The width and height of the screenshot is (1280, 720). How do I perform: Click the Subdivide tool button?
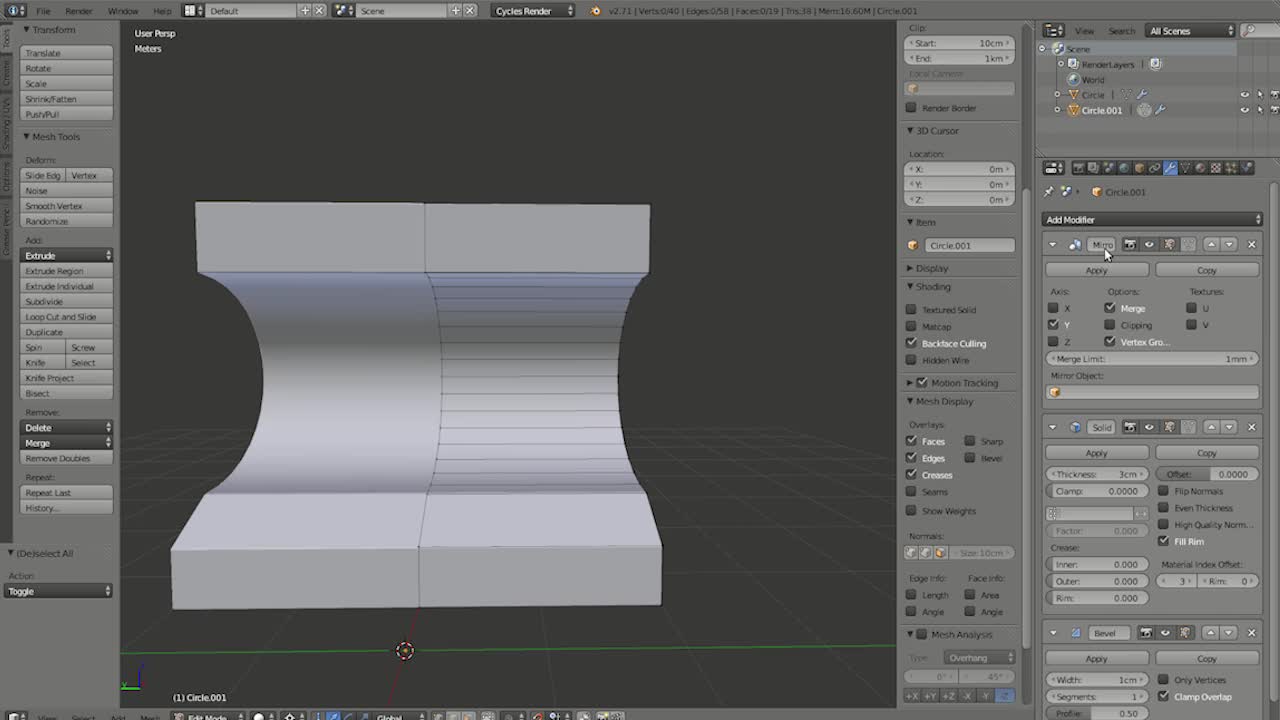[67, 302]
